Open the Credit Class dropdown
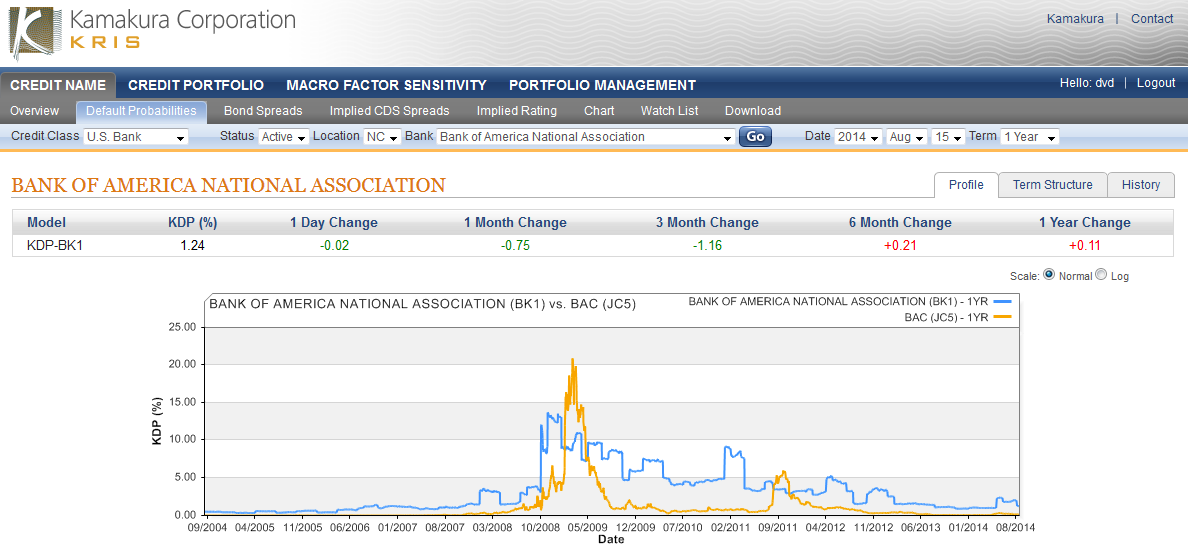This screenshot has width=1188, height=556. 135,137
